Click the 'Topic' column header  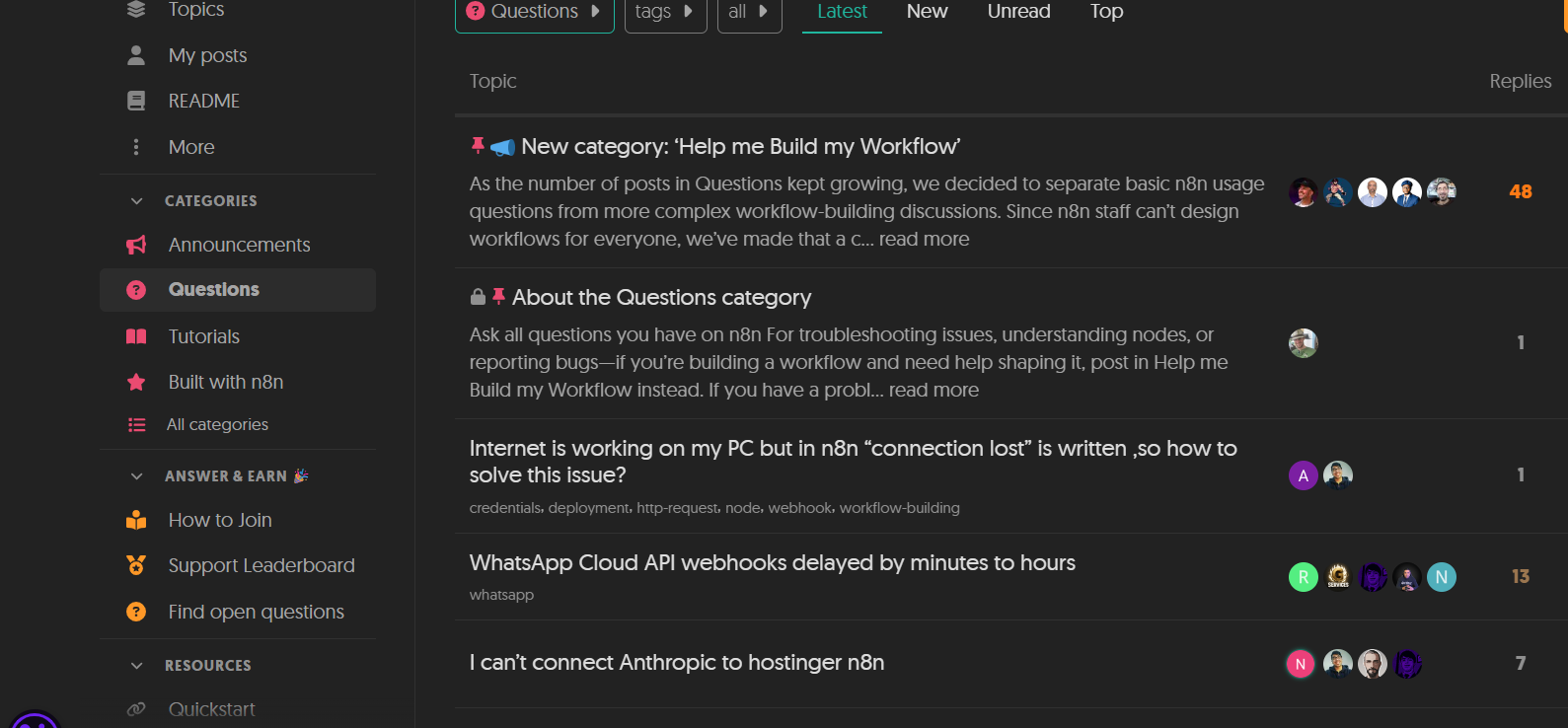pyautogui.click(x=492, y=81)
